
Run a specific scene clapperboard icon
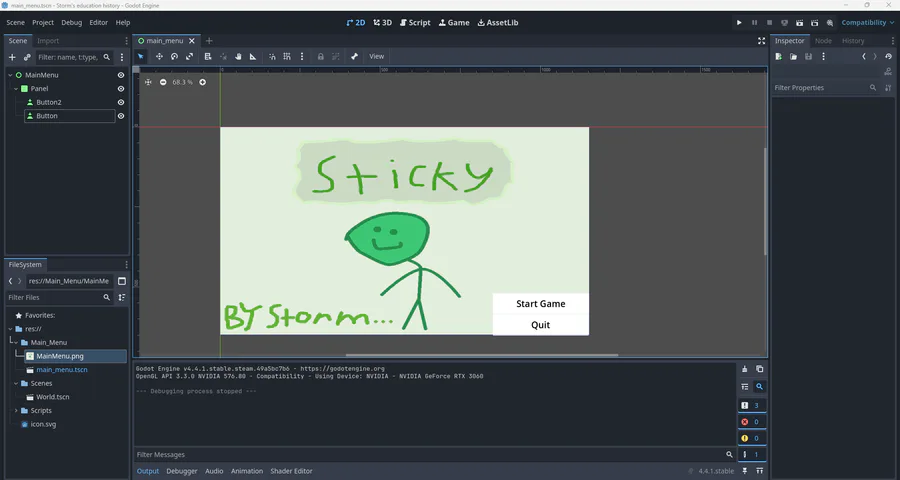tap(814, 22)
